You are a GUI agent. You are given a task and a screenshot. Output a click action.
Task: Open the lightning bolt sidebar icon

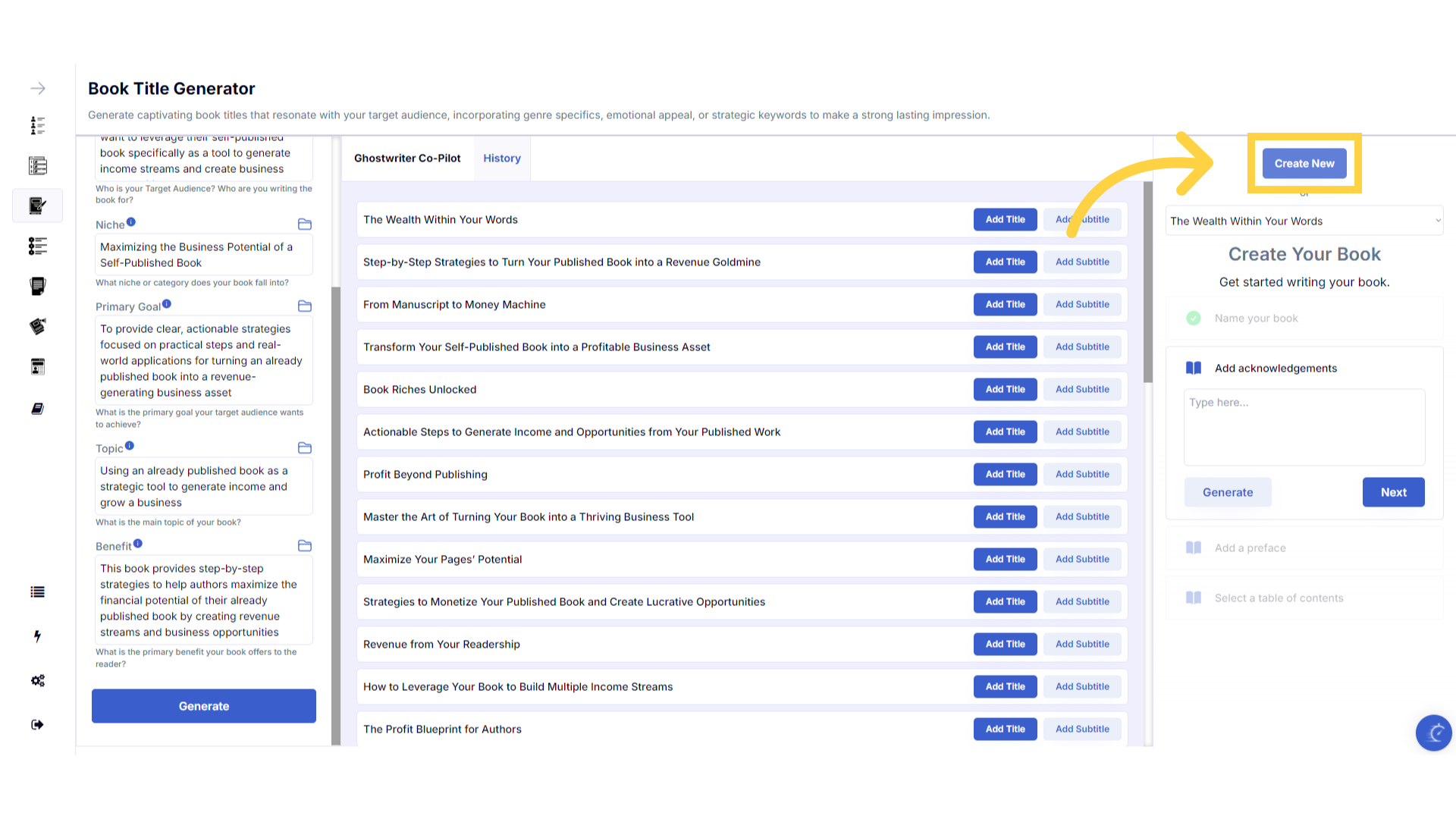[x=37, y=636]
